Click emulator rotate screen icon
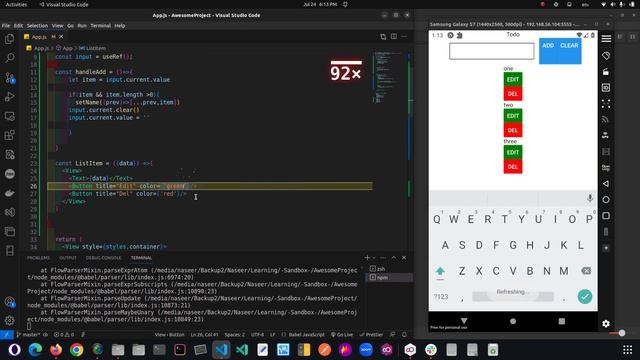Image resolution: width=640 pixels, height=360 pixels. [x=606, y=56]
